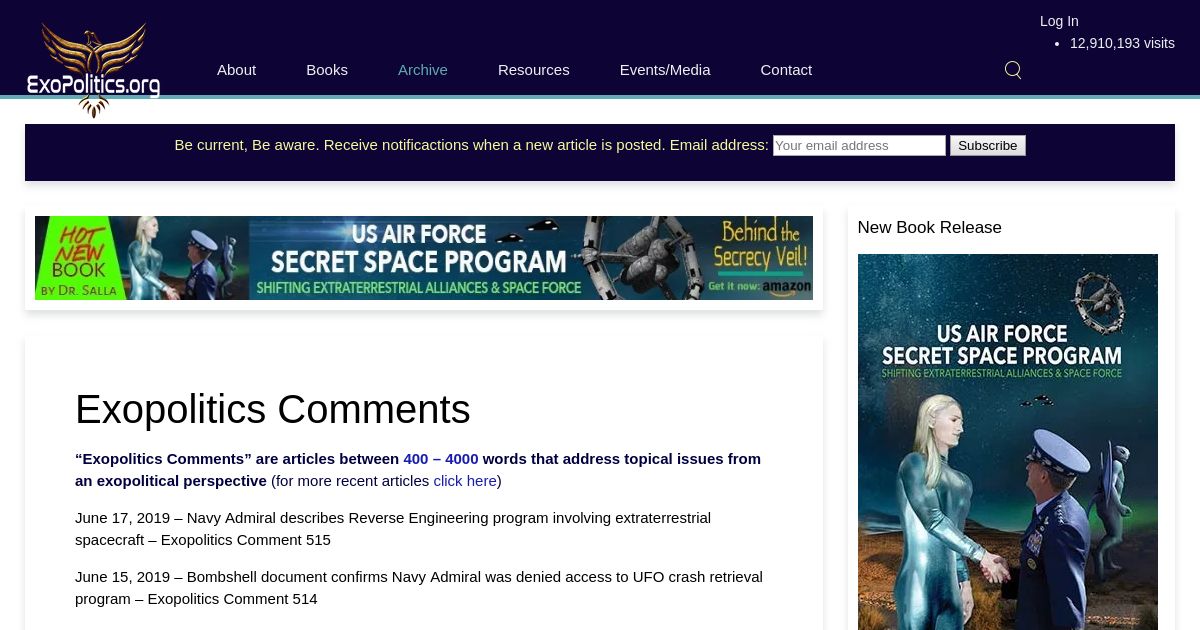This screenshot has height=630, width=1200.
Task: Open the Events/Media menu item
Action: coord(665,70)
